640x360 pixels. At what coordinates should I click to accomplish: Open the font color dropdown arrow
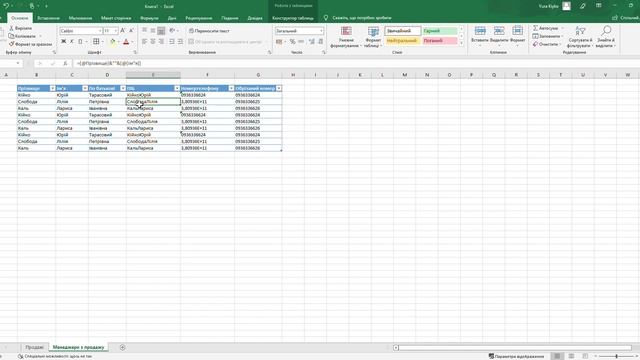point(132,42)
